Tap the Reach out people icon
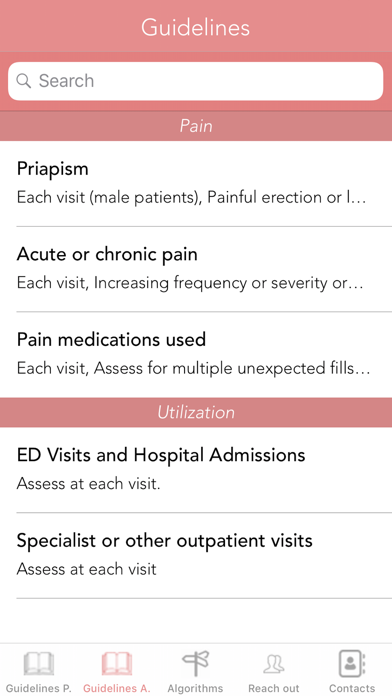Viewport: 392px width, 696px height. point(274,664)
